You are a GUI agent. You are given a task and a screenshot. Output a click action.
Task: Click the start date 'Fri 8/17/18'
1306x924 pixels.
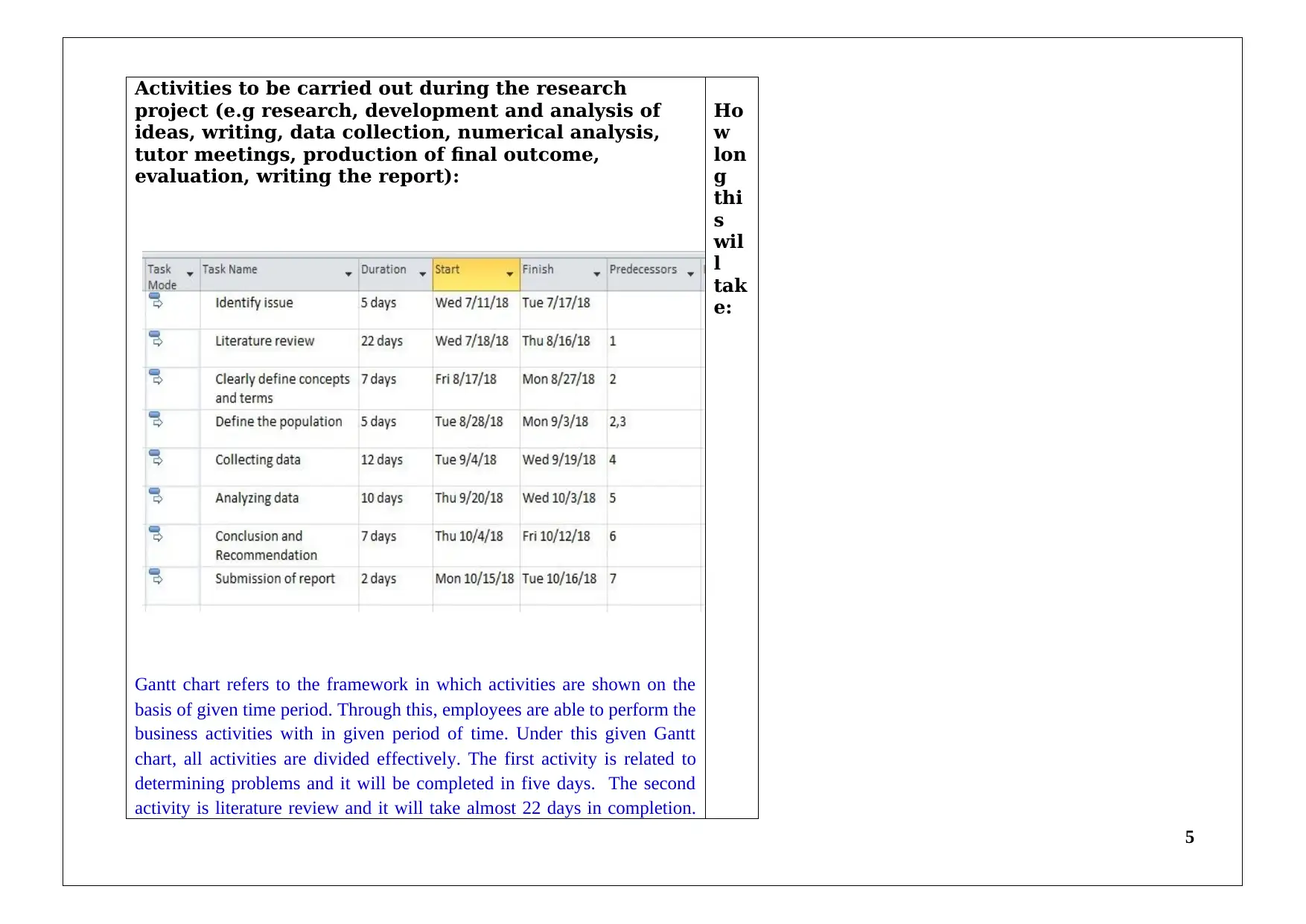click(466, 379)
